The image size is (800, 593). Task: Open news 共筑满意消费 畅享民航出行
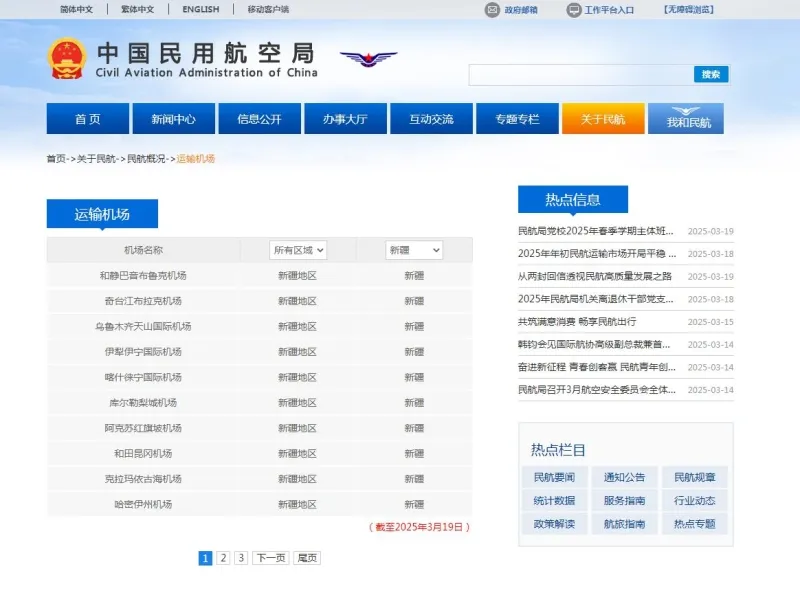pos(577,322)
